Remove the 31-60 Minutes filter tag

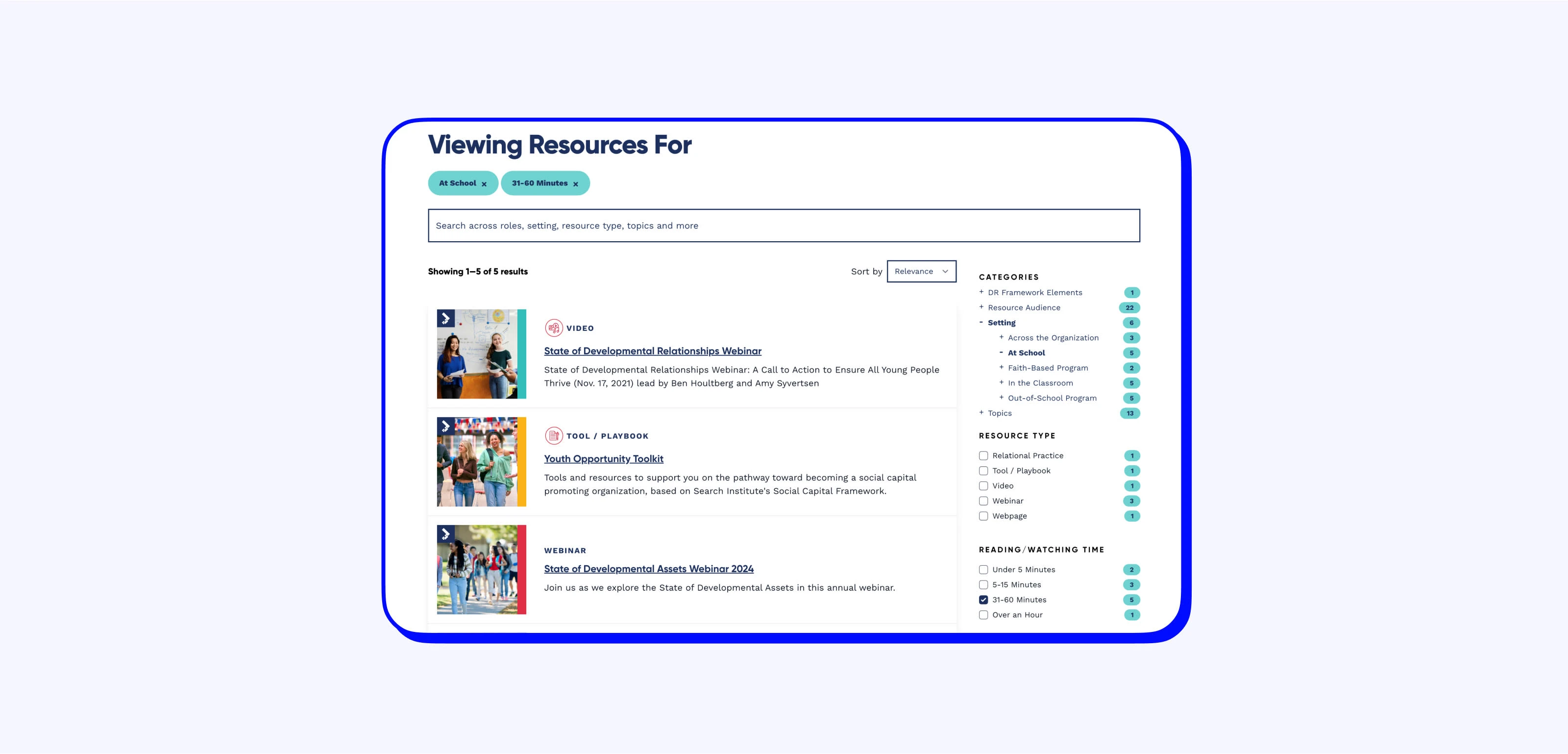[x=575, y=184]
